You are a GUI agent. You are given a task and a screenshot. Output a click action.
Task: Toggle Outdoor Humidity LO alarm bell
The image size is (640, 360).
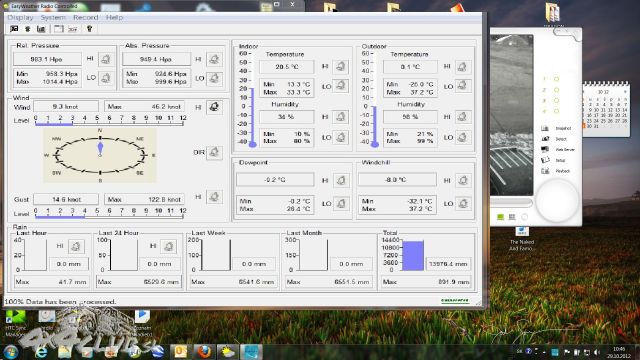(x=462, y=137)
